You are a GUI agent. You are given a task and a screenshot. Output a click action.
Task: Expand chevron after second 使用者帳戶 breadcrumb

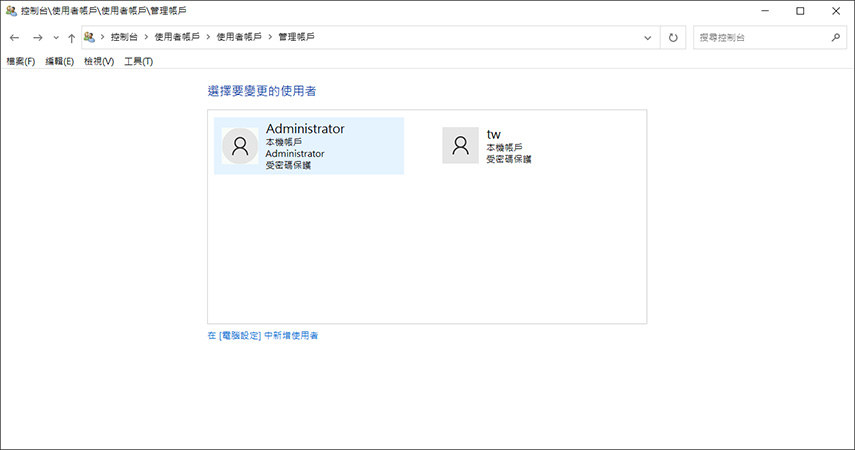pyautogui.click(x=270, y=37)
